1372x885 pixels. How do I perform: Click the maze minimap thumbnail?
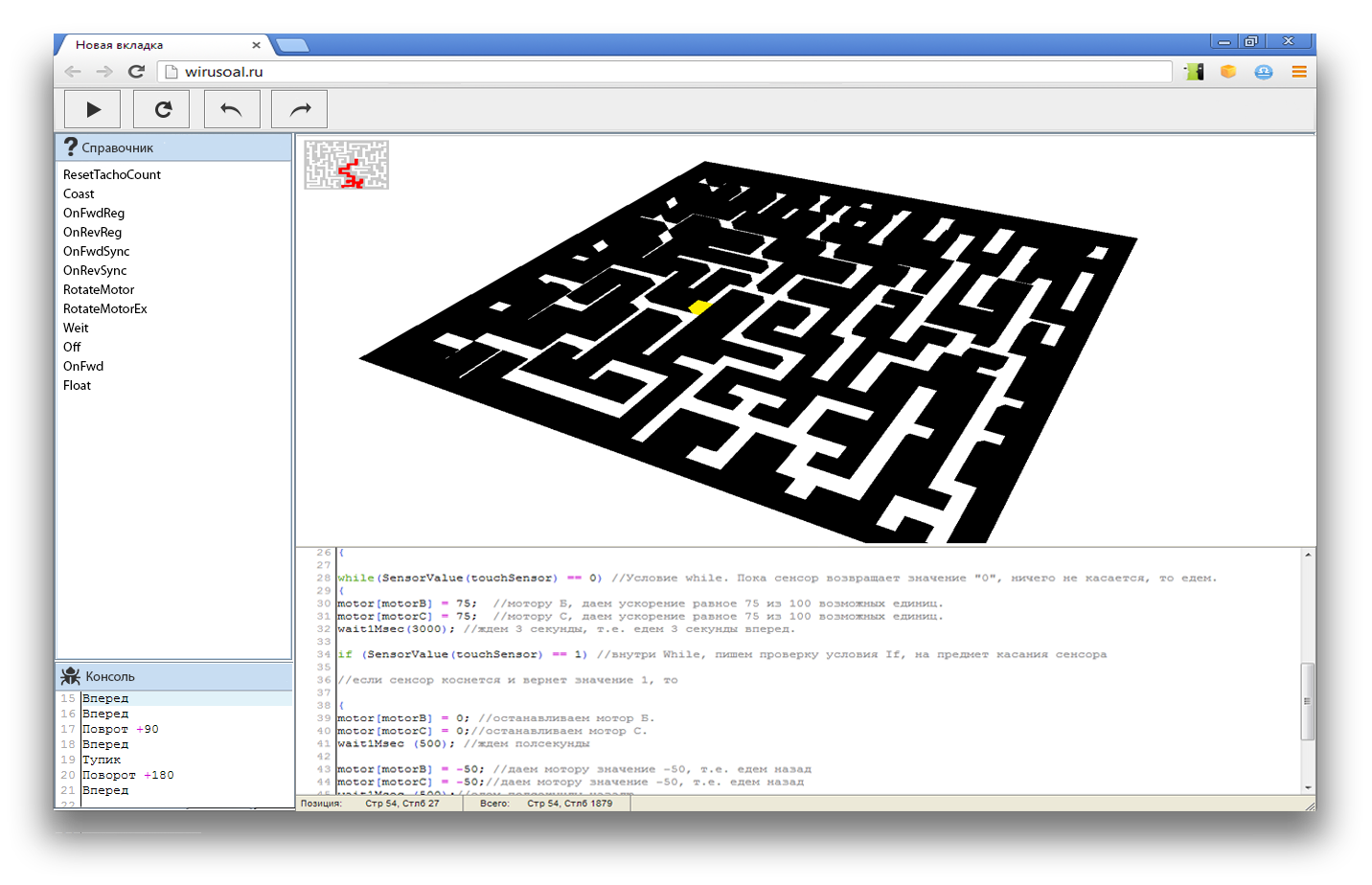pos(347,165)
